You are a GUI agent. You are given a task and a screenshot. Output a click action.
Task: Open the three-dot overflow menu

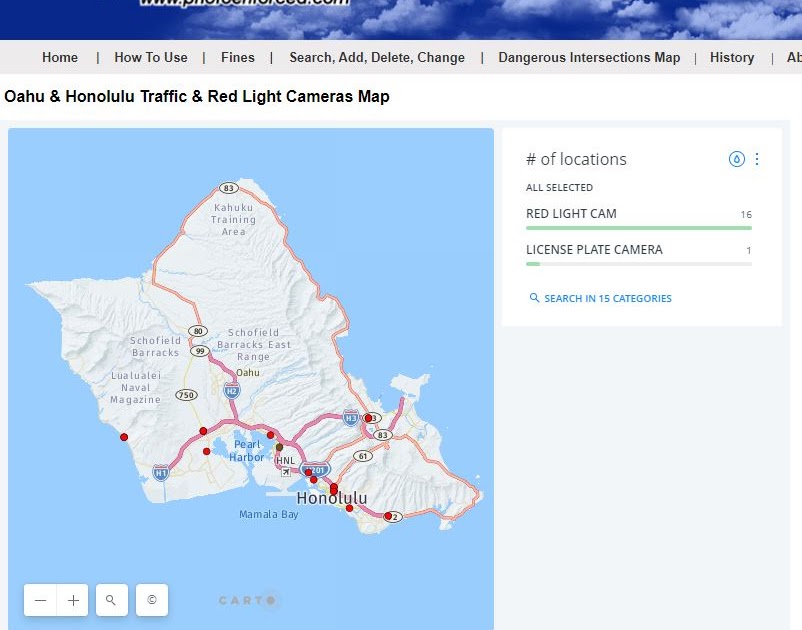[x=757, y=159]
